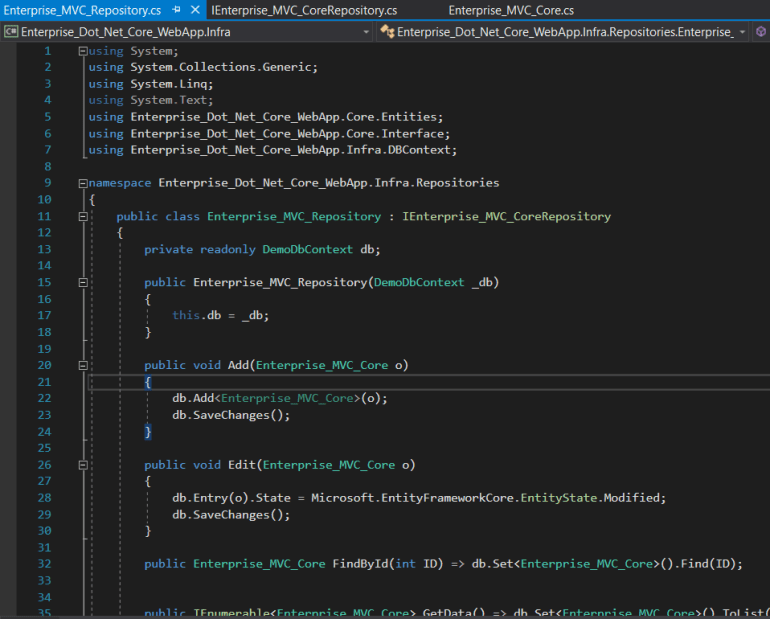Collapse the namespace block at line 9

(83, 183)
